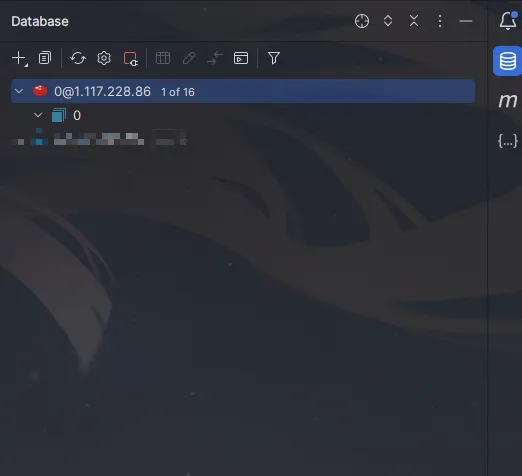Click the Jump to Source arrows icon
The height and width of the screenshot is (476, 522).
coord(215,58)
